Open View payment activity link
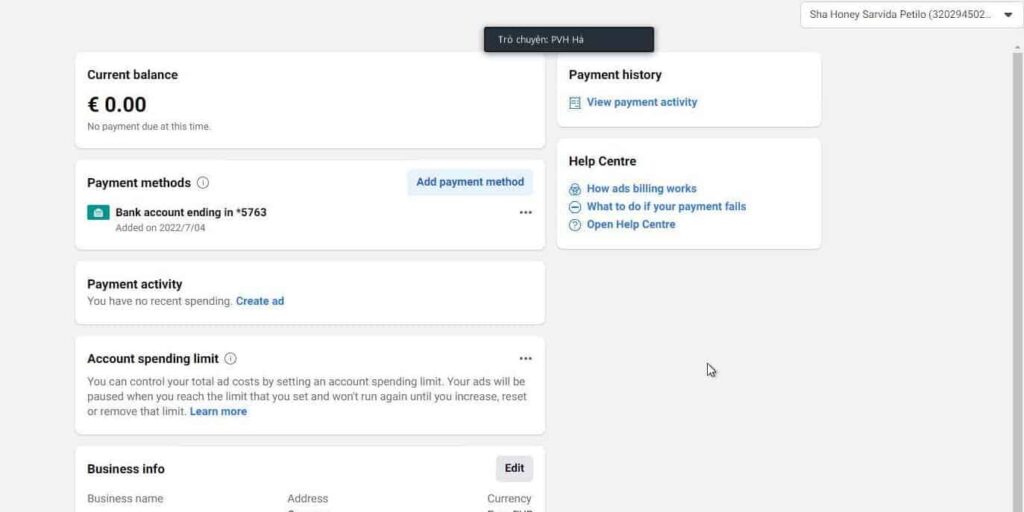 [642, 102]
